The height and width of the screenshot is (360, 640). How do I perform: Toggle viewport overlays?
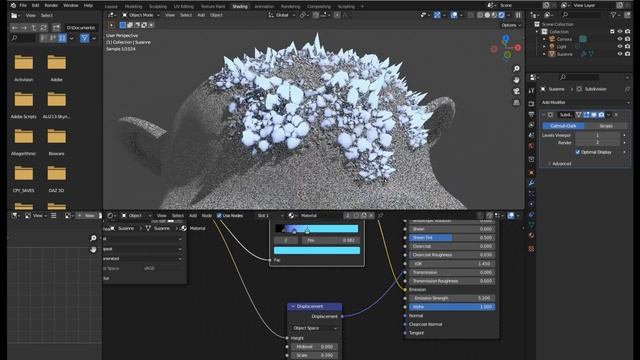pos(454,15)
